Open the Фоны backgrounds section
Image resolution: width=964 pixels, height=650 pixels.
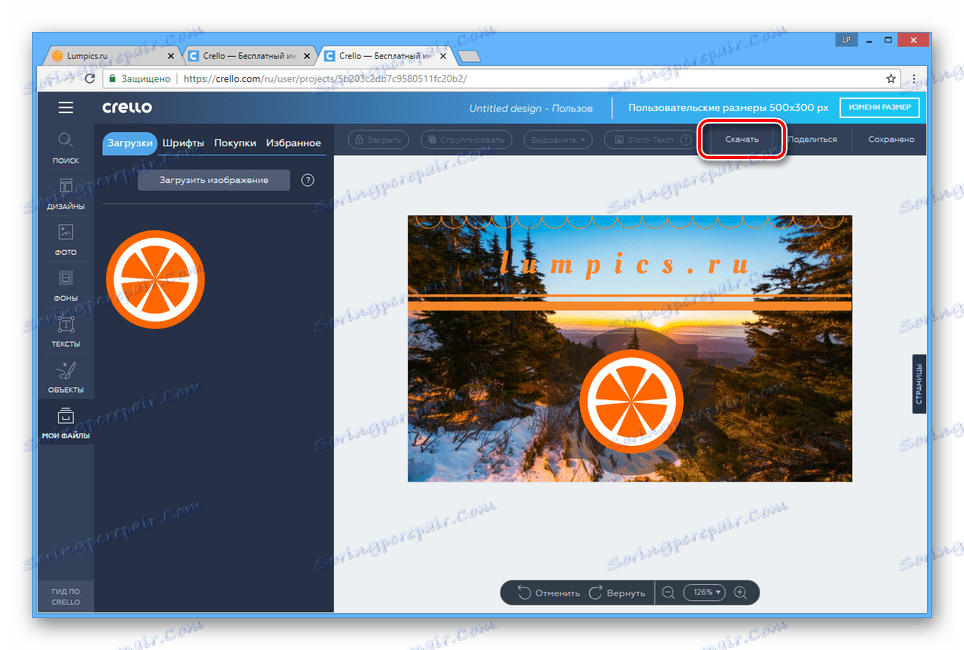(x=66, y=286)
